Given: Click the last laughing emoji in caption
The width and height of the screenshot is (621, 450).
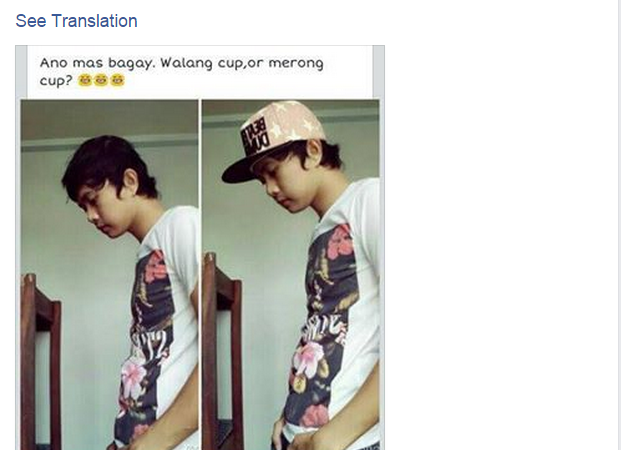Looking at the screenshot, I should [x=117, y=80].
